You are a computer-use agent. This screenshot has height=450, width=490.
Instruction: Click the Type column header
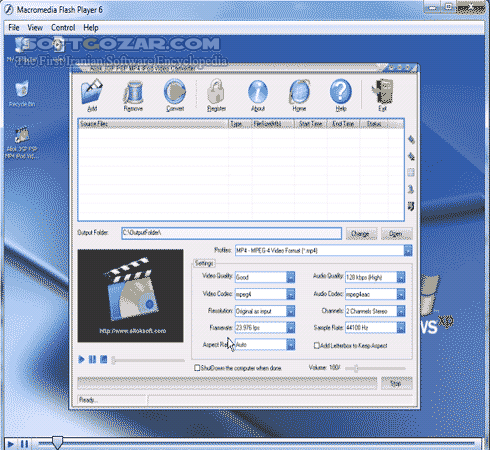240,124
